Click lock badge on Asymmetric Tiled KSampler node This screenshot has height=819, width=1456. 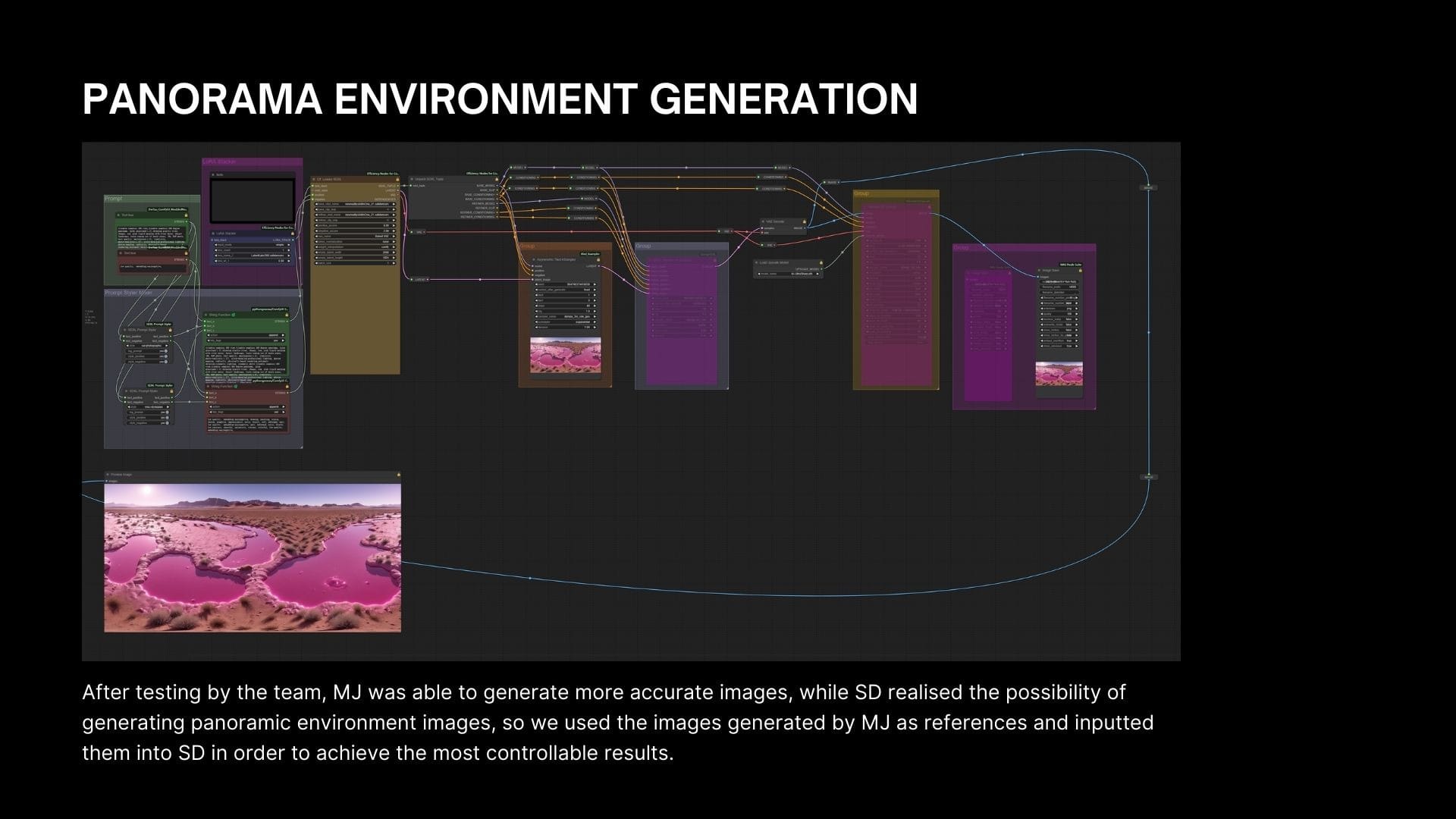[x=598, y=259]
